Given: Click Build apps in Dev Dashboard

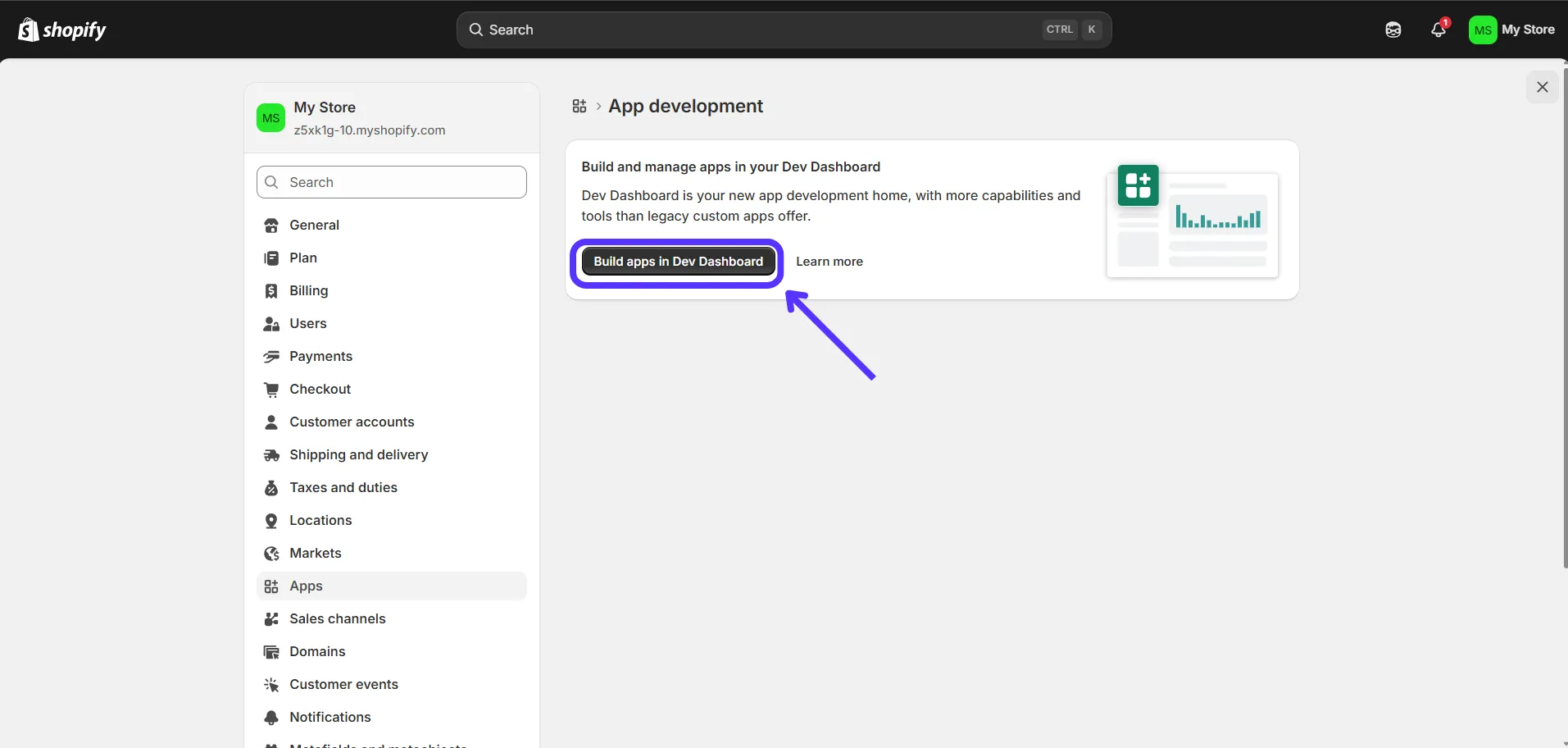Looking at the screenshot, I should point(678,262).
